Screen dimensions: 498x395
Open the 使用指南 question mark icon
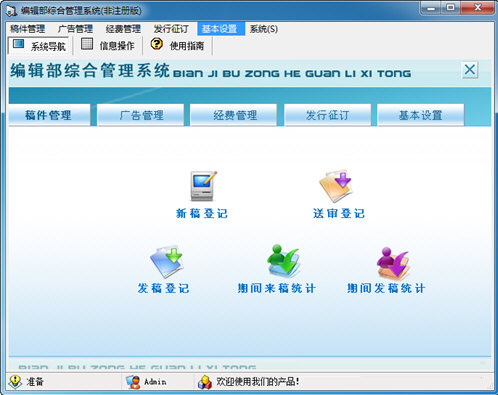157,44
